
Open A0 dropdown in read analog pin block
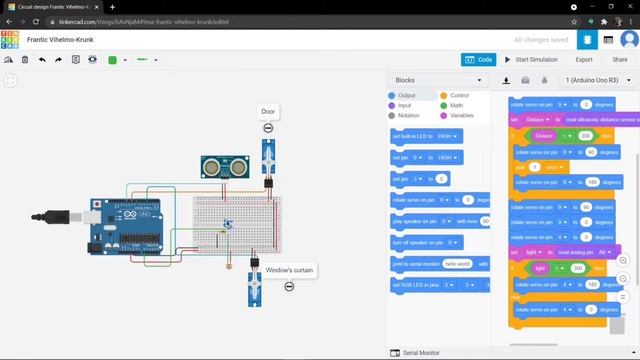pyautogui.click(x=604, y=252)
